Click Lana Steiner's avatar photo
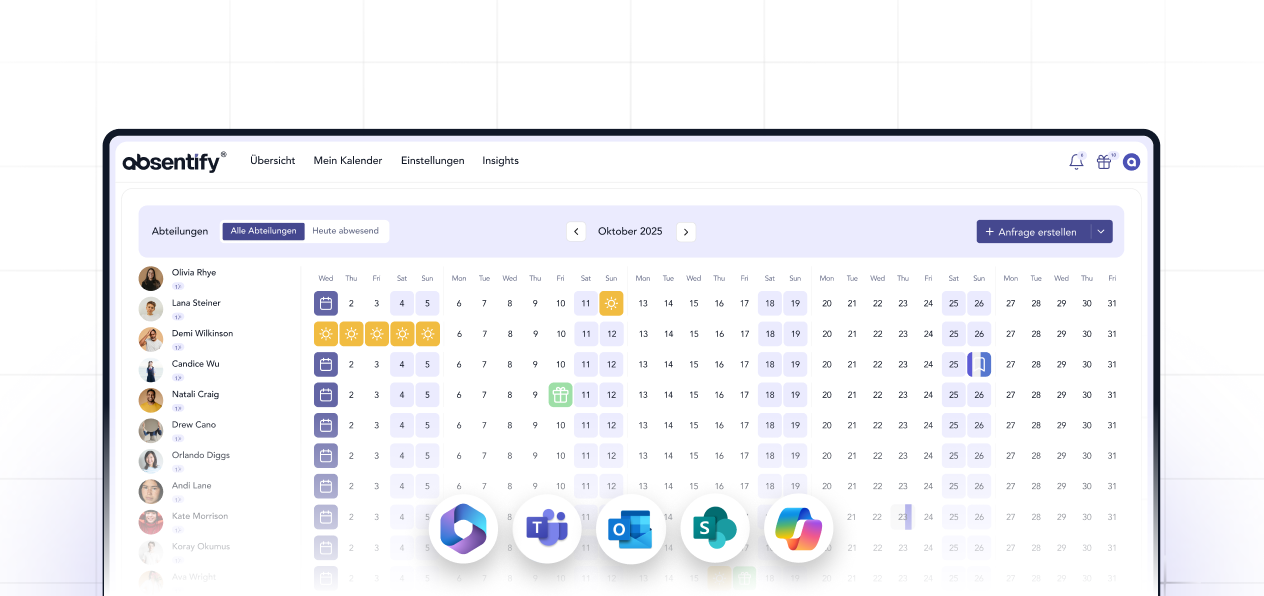1264x596 pixels. [151, 309]
